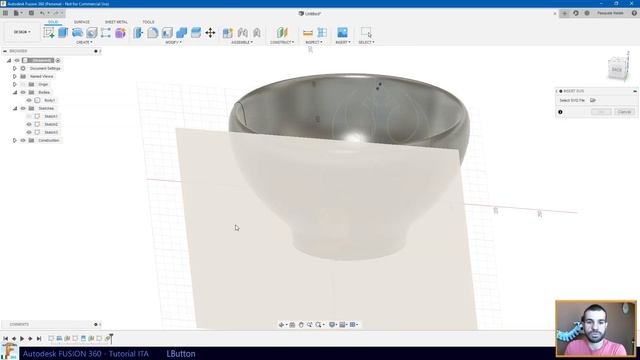This screenshot has width=640, height=360.
Task: Click the Undo arrow
Action: [x=42, y=13]
